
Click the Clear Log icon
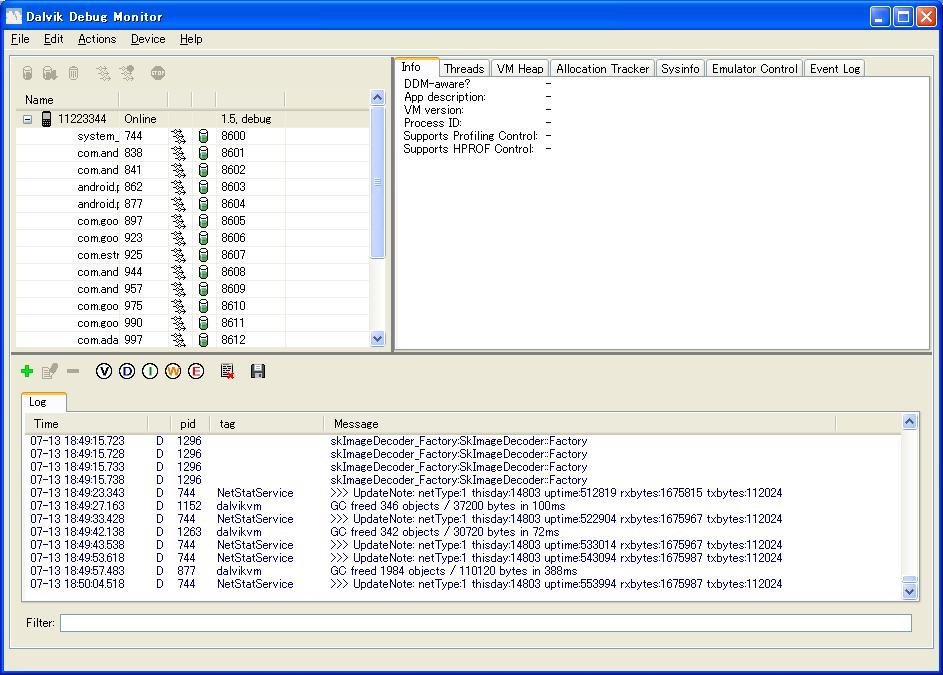point(227,371)
